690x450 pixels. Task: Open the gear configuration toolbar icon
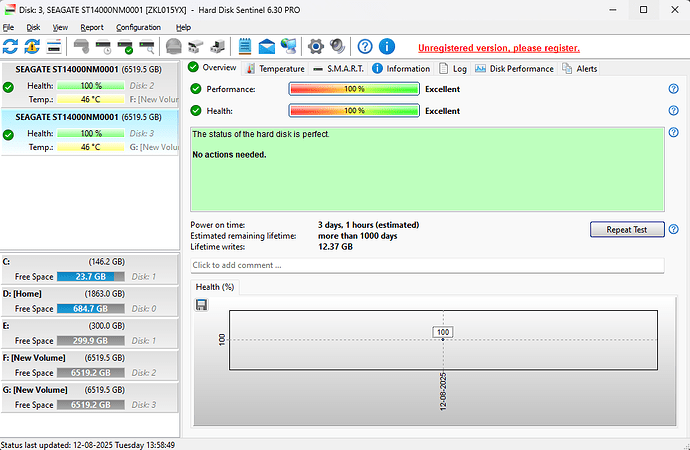coord(316,46)
